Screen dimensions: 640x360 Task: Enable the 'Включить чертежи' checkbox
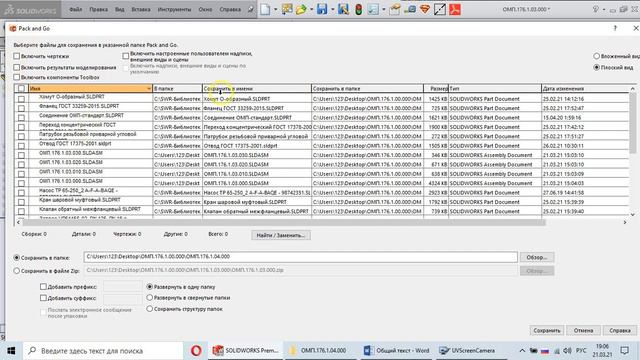coord(17,56)
